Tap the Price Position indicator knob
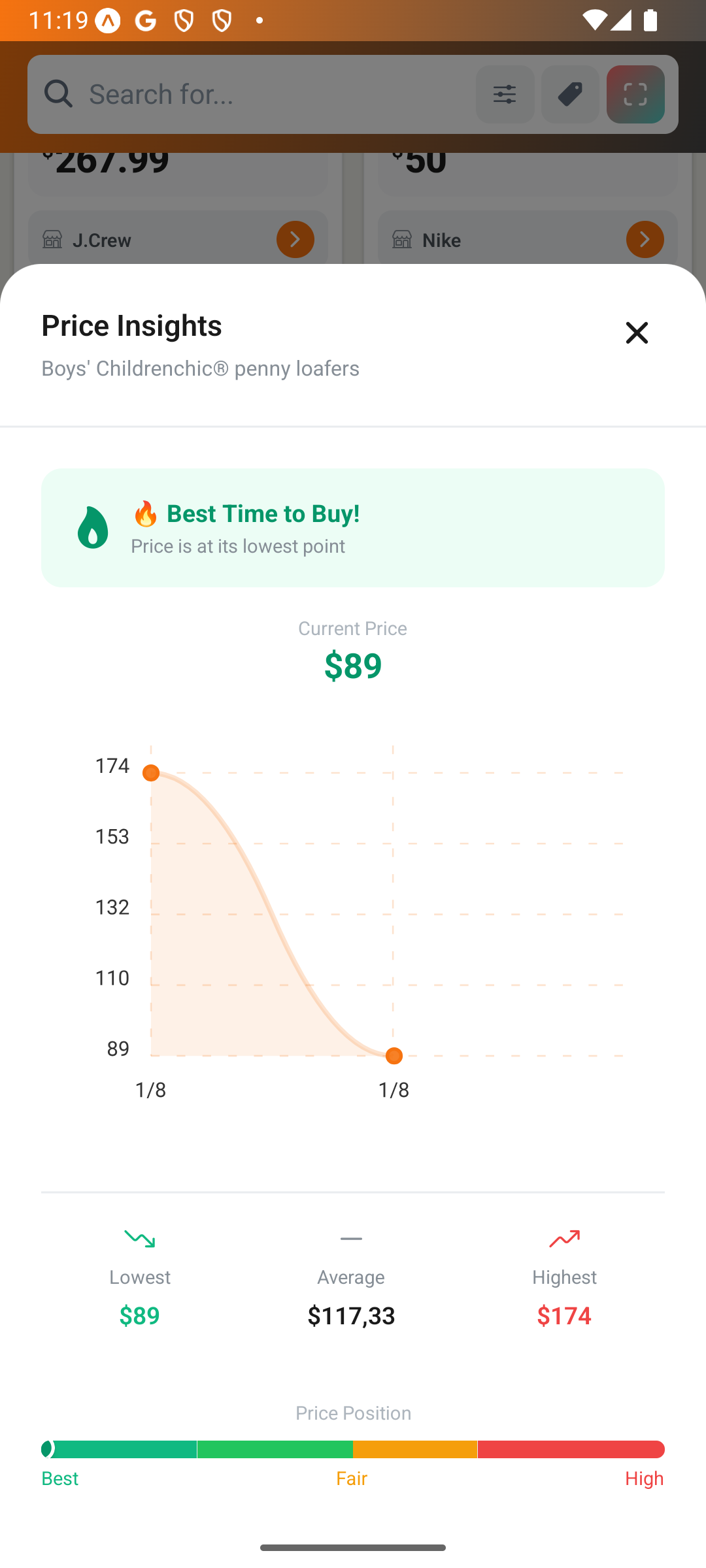Screen dimensions: 706x1568 coord(47,1449)
